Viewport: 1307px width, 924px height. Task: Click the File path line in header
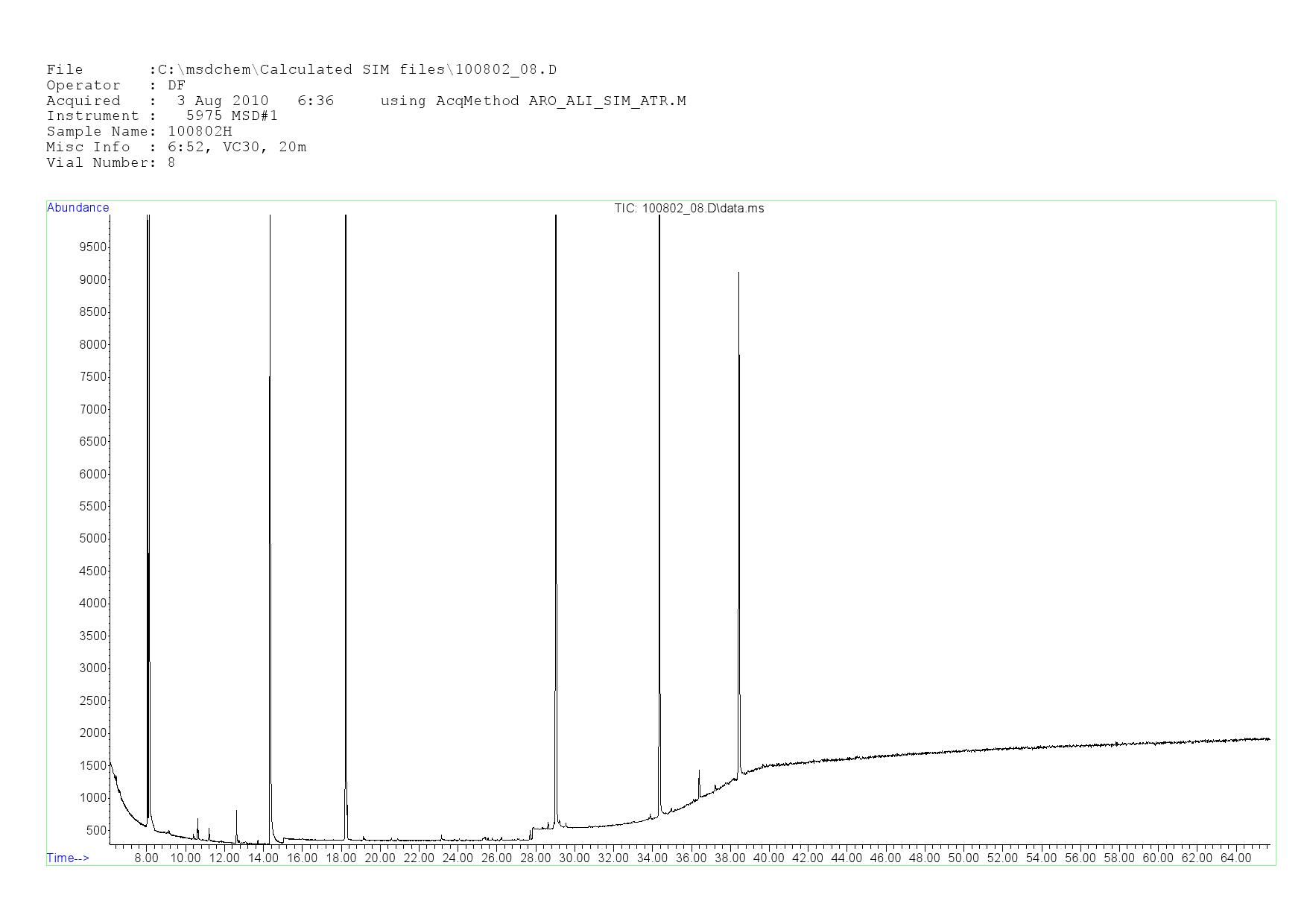[x=301, y=70]
